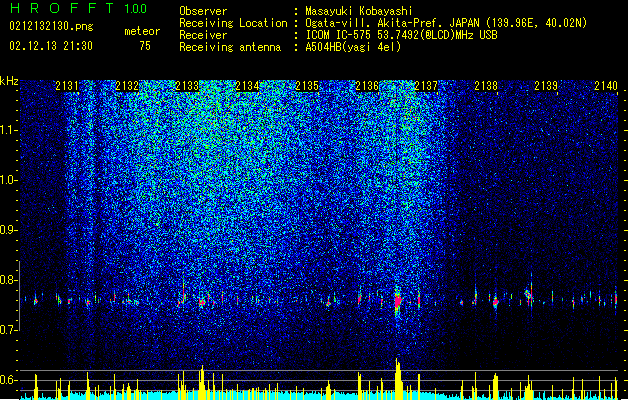Click the Receiving antenna label
Viewport: 629px width, 400px height.
(x=230, y=47)
